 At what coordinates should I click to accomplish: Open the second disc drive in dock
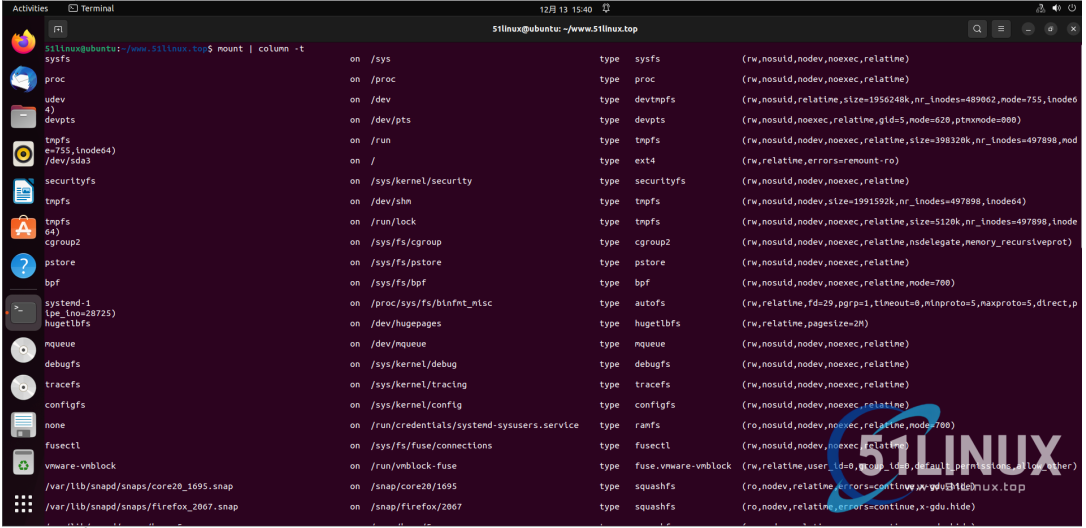pyautogui.click(x=24, y=387)
